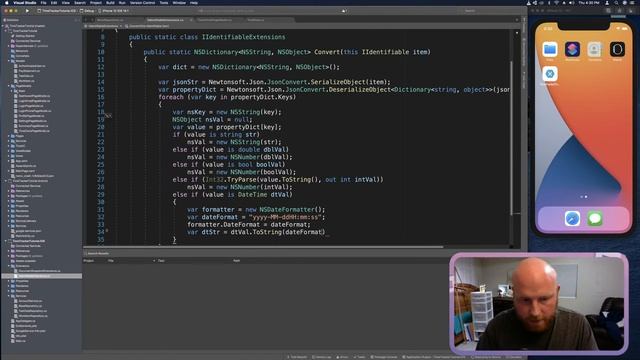Open the Convert method breadcrumb dropdown
This screenshot has width=640, height=360.
(147, 26)
